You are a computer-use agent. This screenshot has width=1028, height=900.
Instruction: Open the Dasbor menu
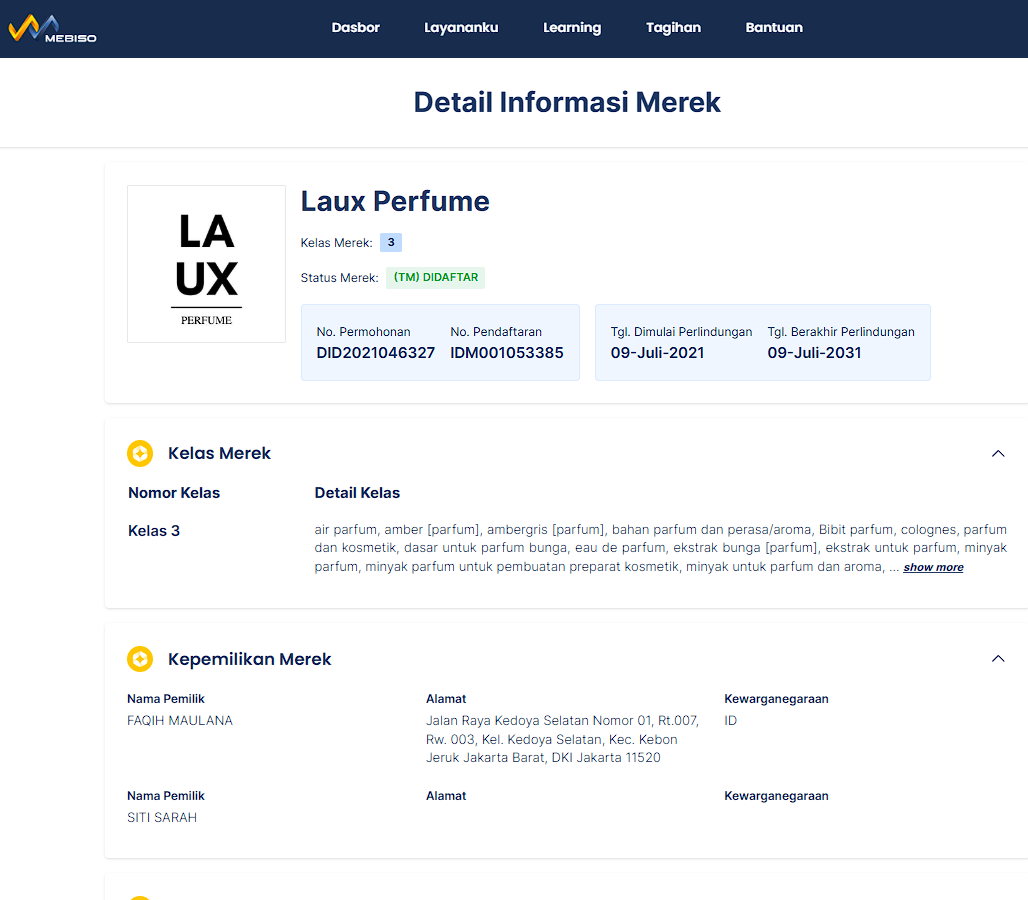[355, 28]
